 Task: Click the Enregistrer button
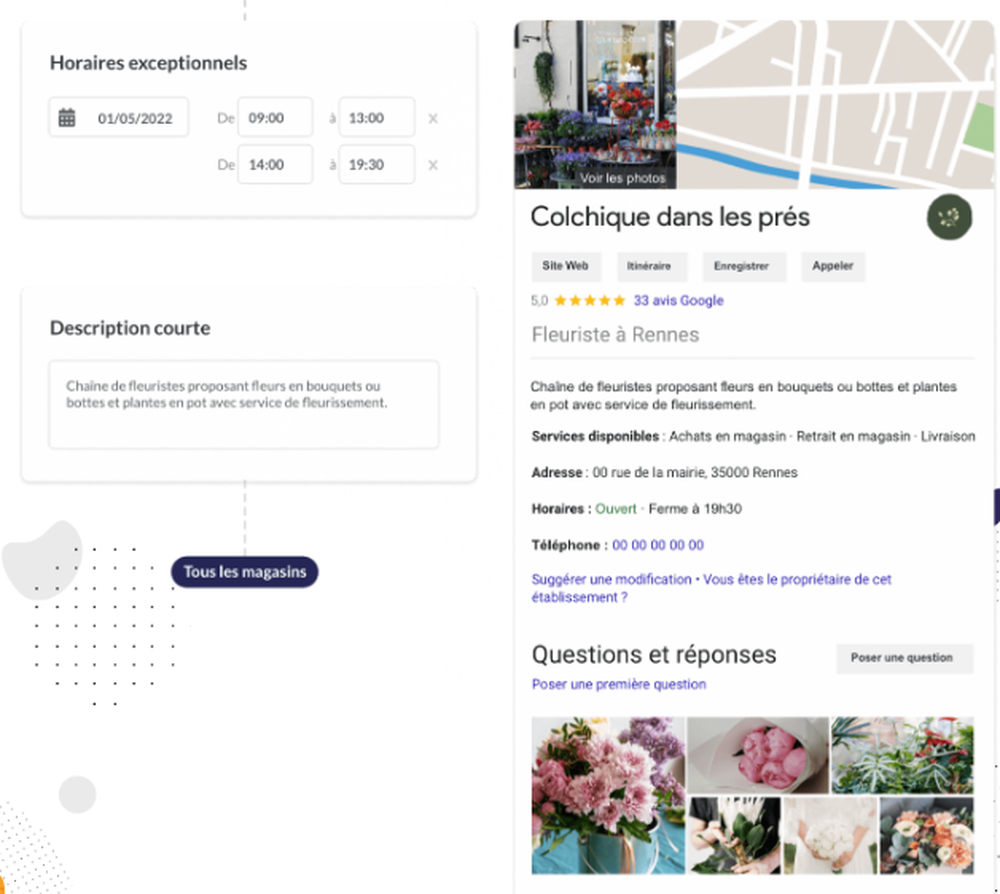pos(744,267)
